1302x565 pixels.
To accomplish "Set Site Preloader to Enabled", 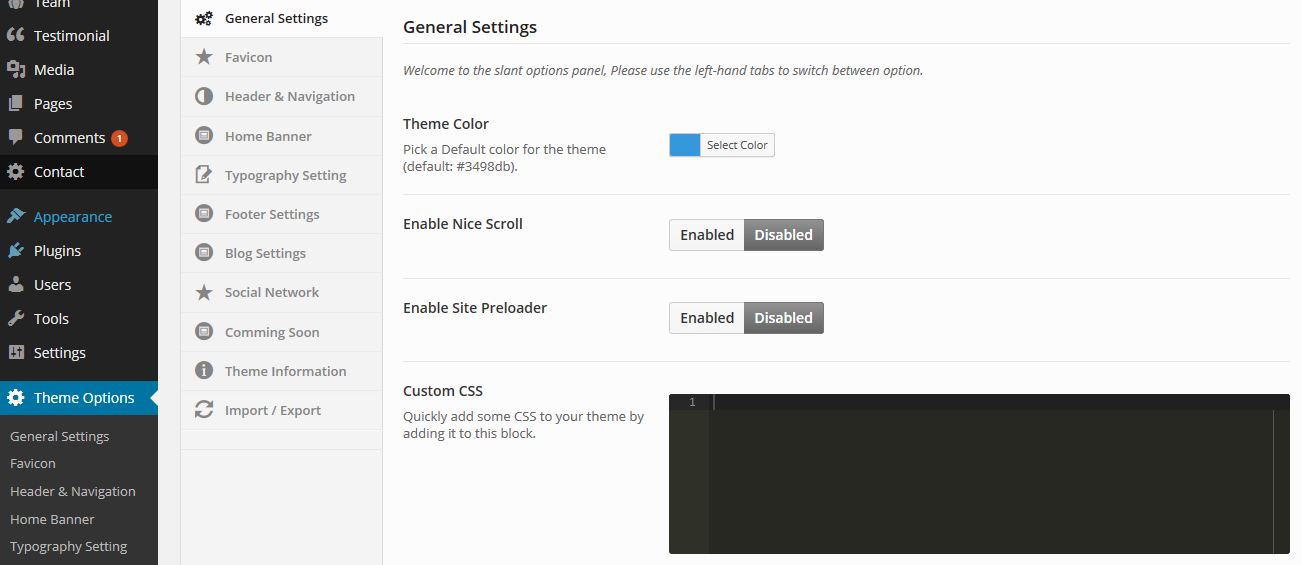I will [707, 318].
